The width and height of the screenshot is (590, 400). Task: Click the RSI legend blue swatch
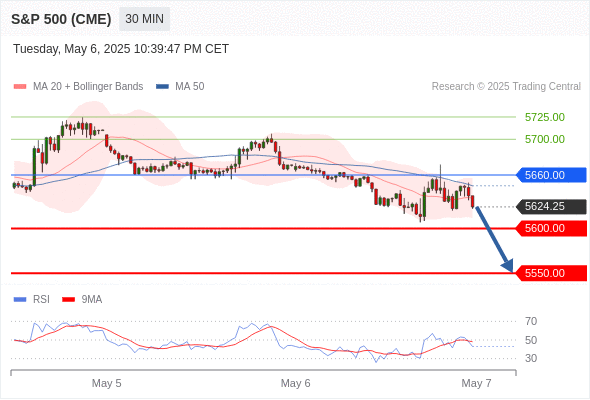20,300
